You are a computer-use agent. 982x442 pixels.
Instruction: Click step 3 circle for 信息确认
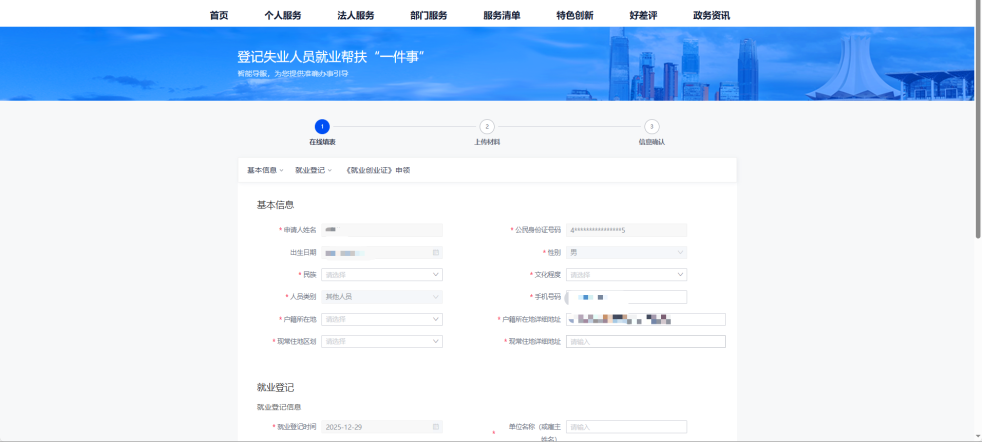(651, 126)
